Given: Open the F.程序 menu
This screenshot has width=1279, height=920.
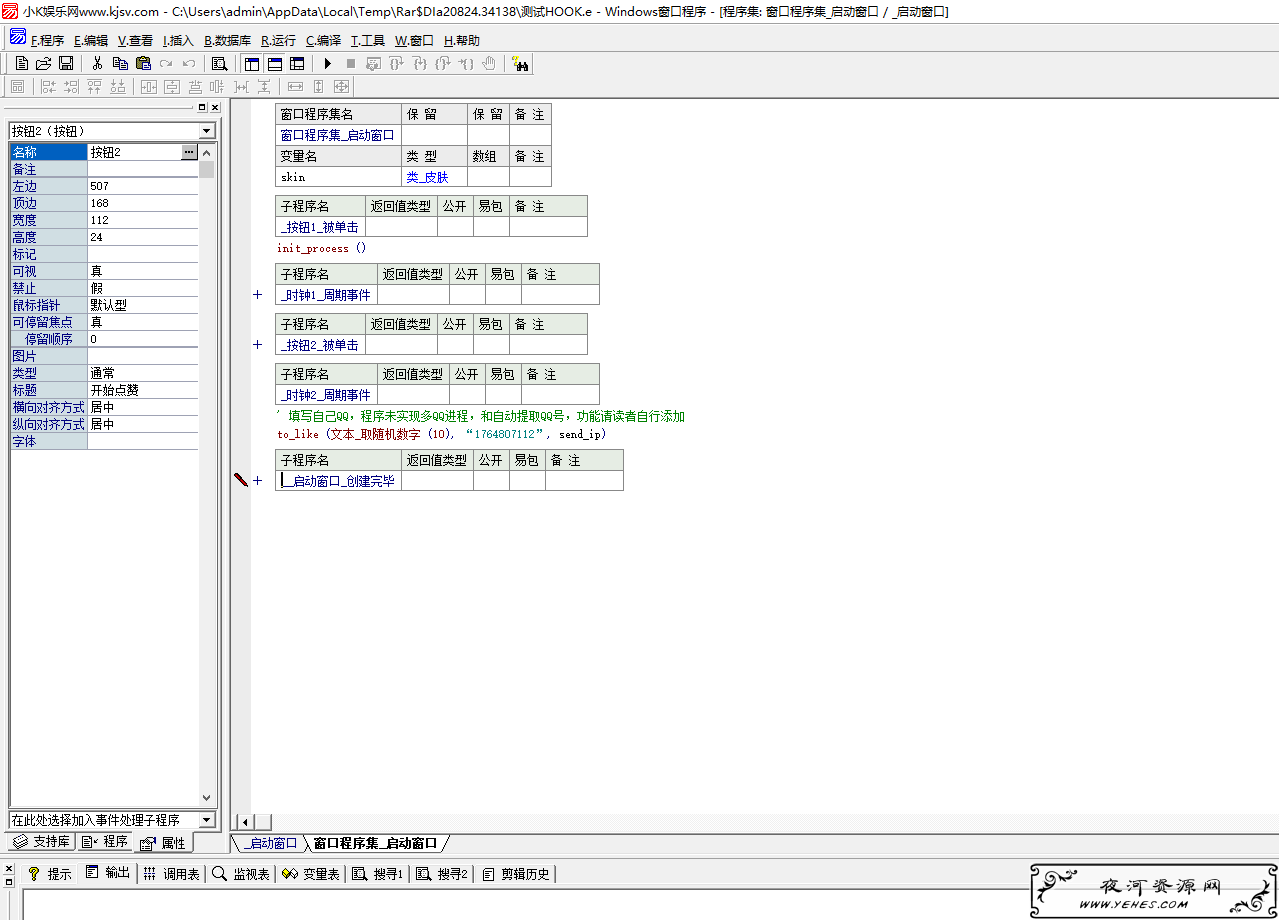Looking at the screenshot, I should point(47,41).
